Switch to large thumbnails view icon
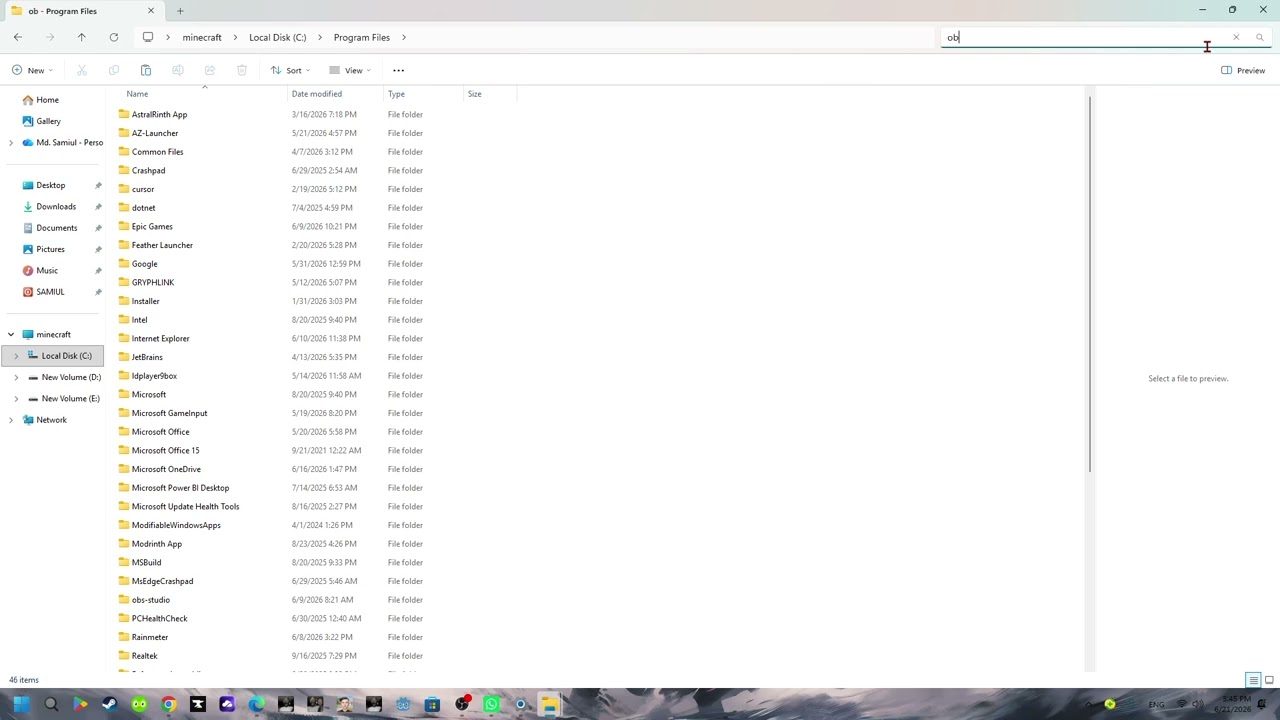1280x720 pixels. pos(1269,680)
